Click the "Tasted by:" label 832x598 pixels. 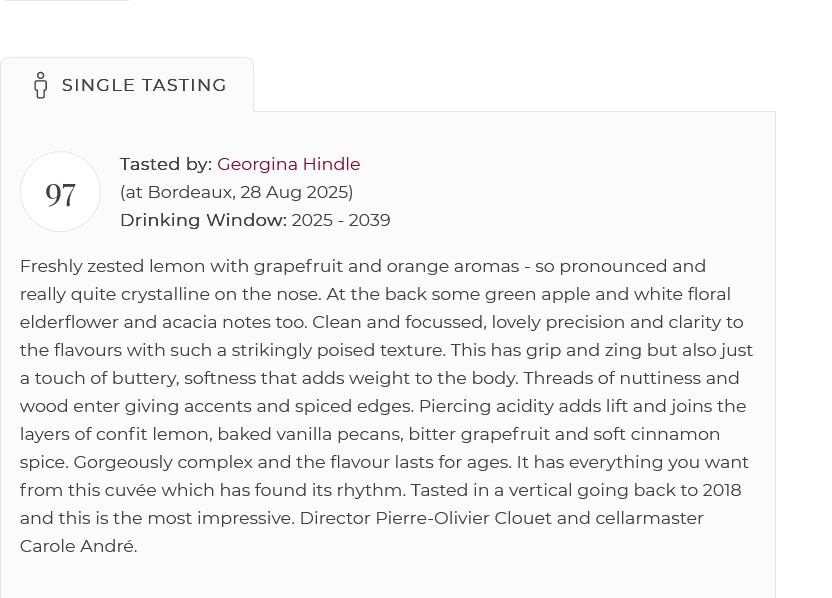166,164
